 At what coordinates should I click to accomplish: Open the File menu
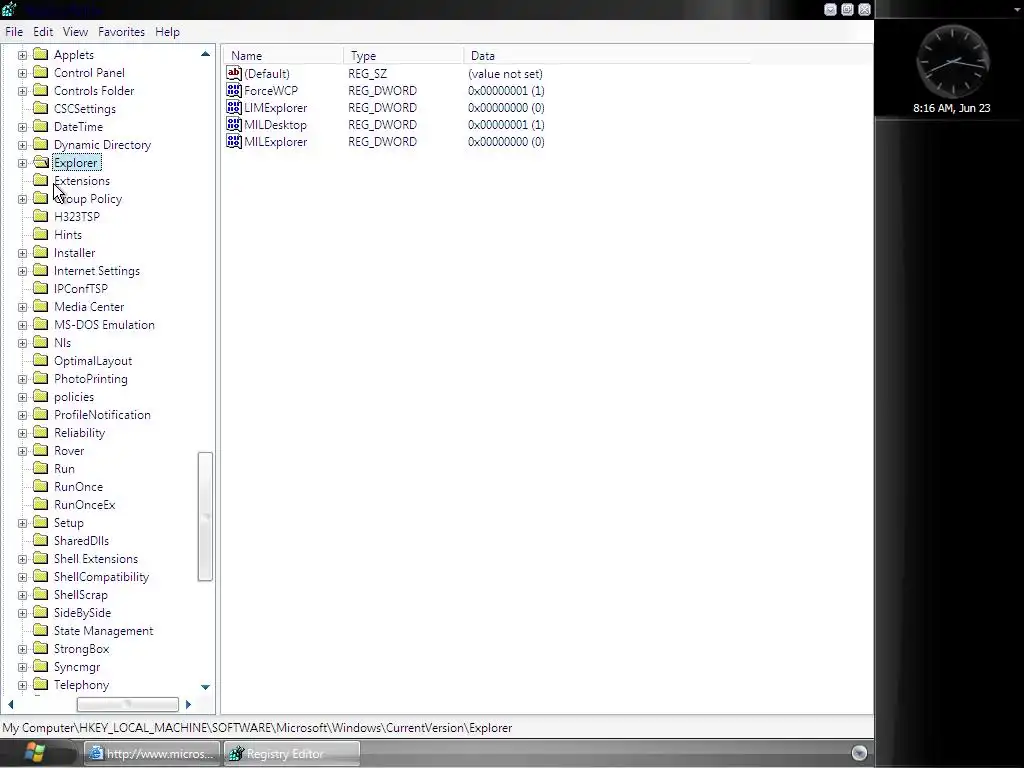pyautogui.click(x=14, y=31)
